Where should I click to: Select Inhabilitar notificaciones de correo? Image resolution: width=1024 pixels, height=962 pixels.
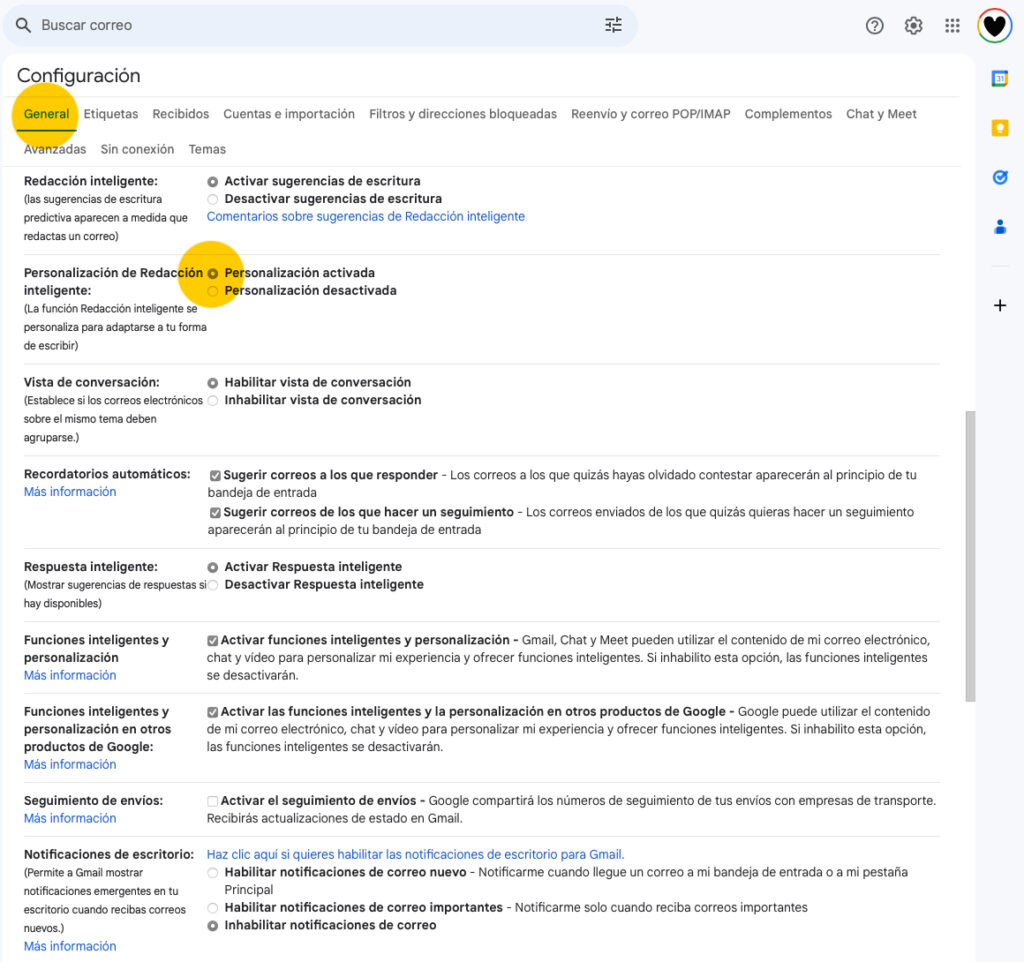click(x=213, y=925)
